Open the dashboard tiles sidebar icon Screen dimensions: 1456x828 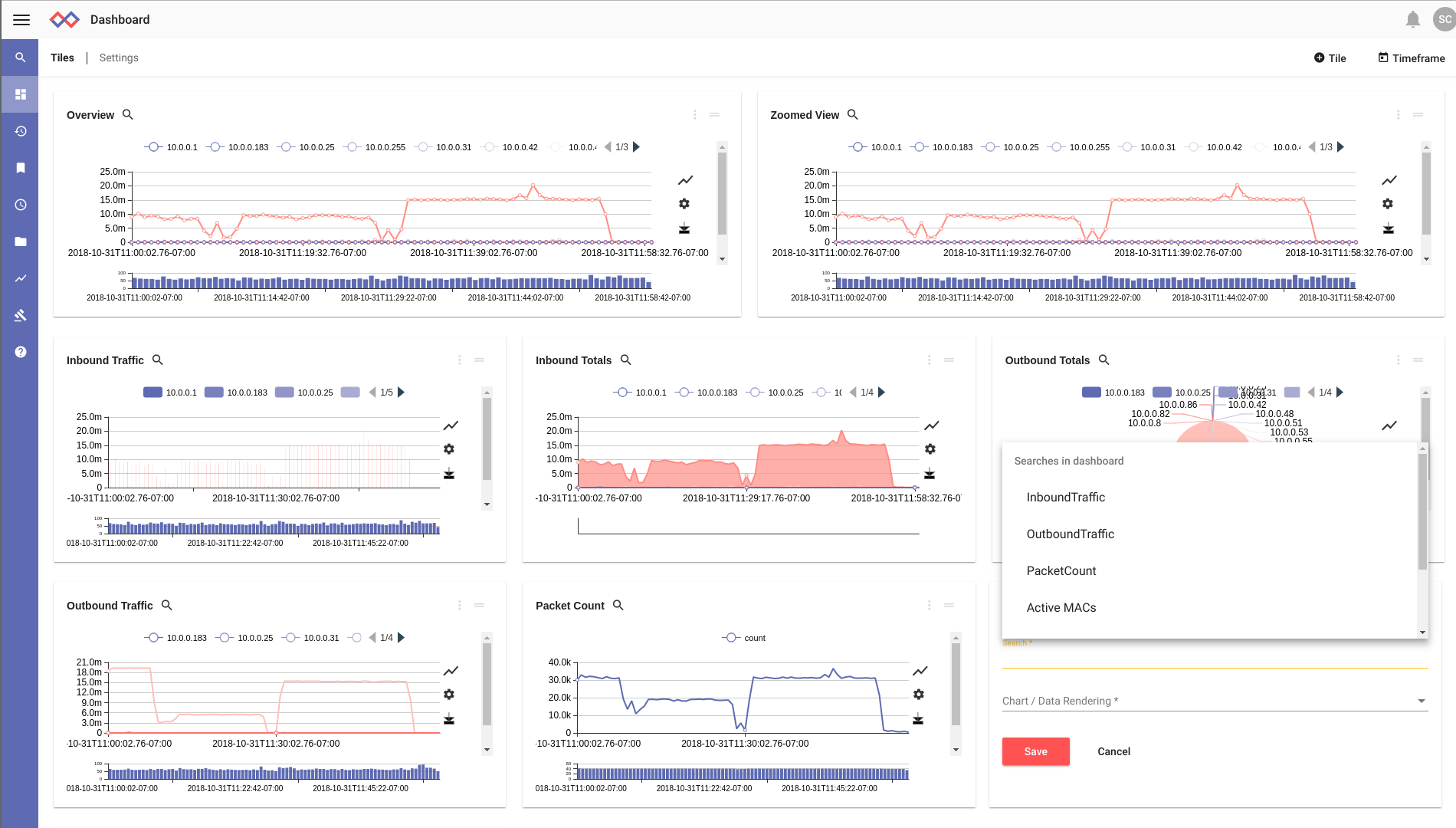[21, 94]
